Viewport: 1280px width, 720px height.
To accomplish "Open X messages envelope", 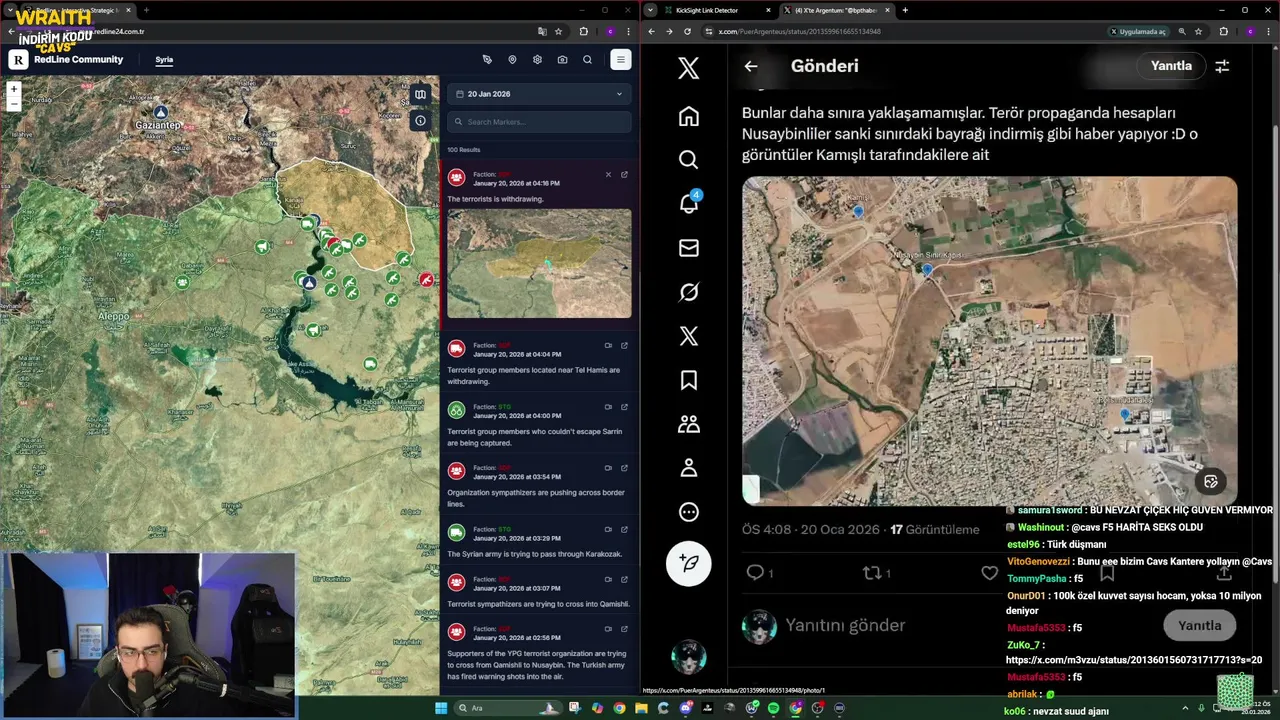I will coord(689,248).
